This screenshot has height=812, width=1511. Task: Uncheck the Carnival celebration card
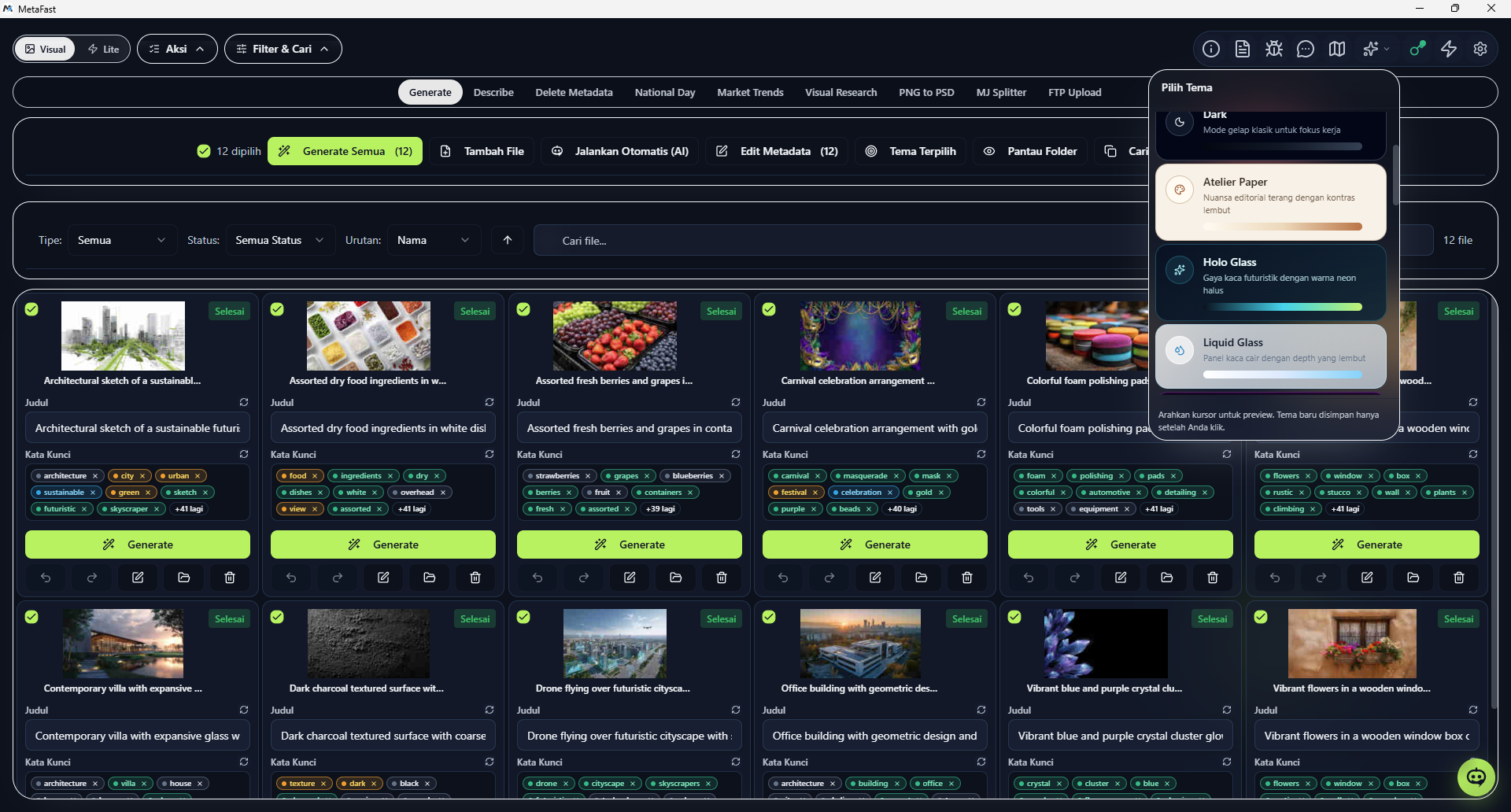[x=769, y=309]
